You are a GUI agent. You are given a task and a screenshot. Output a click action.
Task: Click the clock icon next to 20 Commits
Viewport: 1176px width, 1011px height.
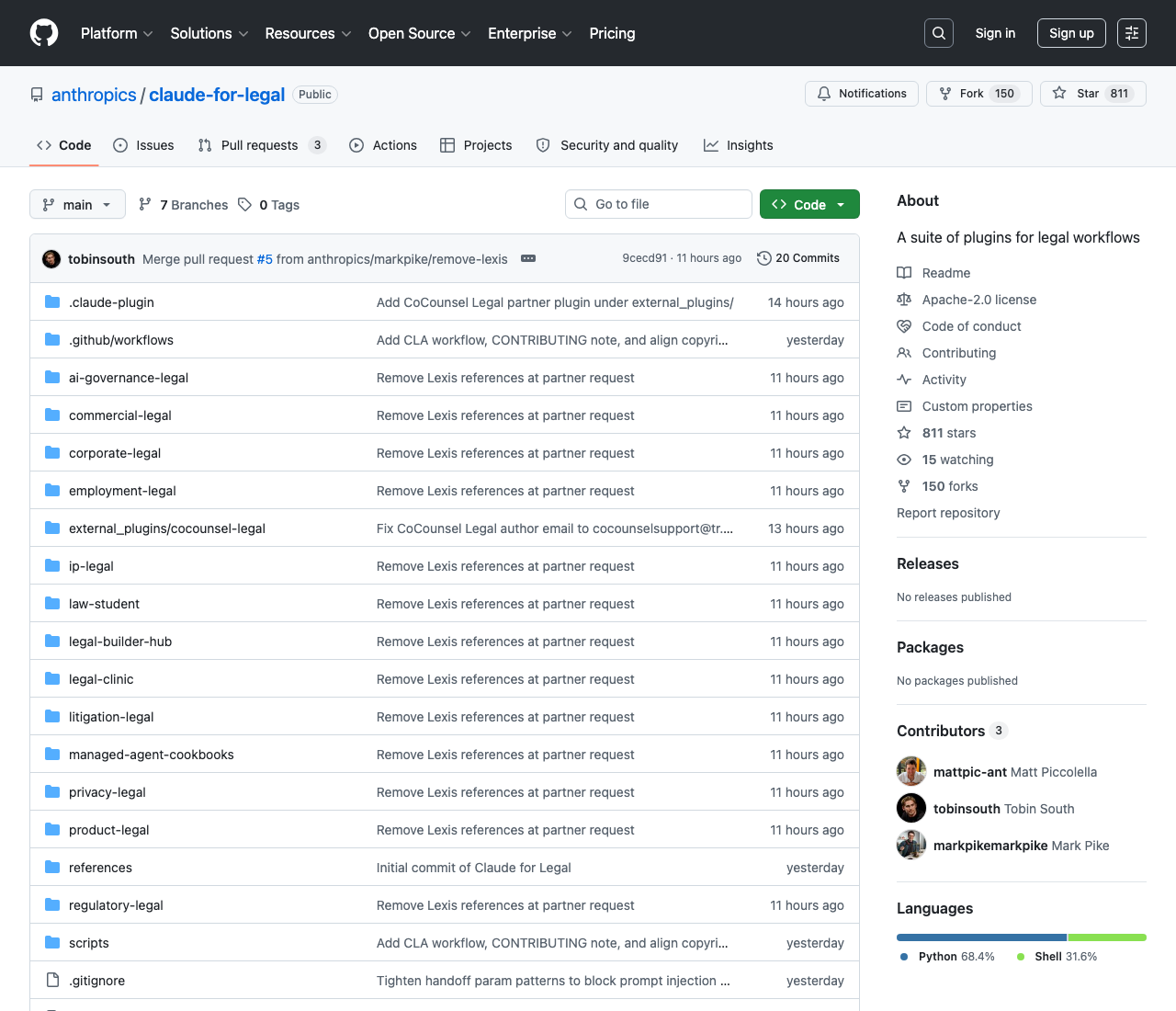[x=764, y=258]
